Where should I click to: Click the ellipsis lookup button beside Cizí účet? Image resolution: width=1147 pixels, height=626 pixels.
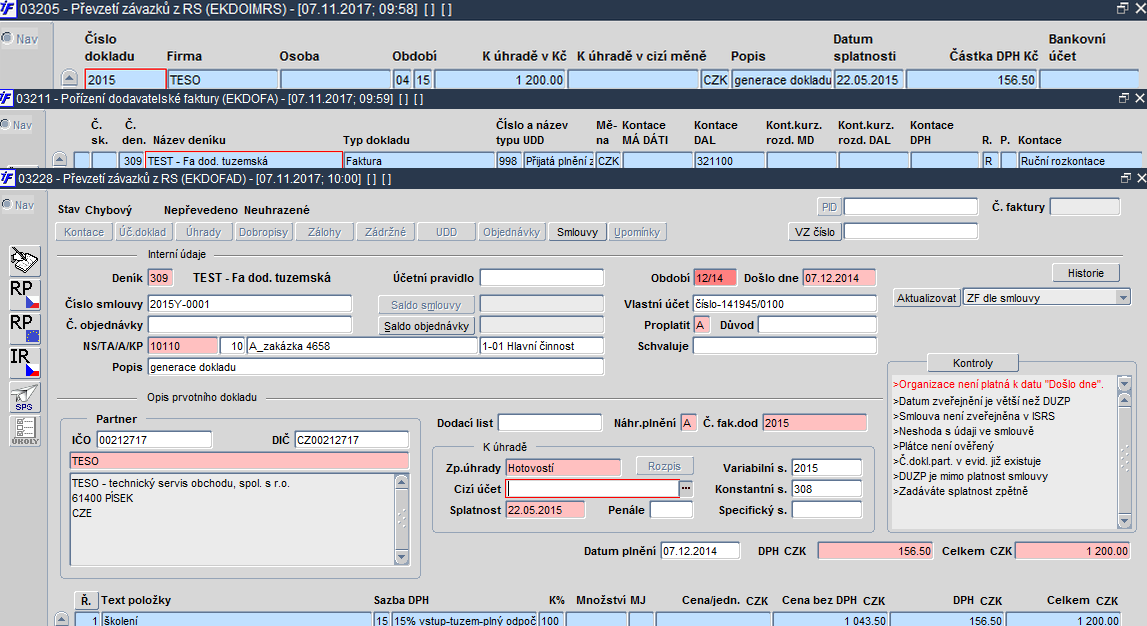[x=686, y=489]
